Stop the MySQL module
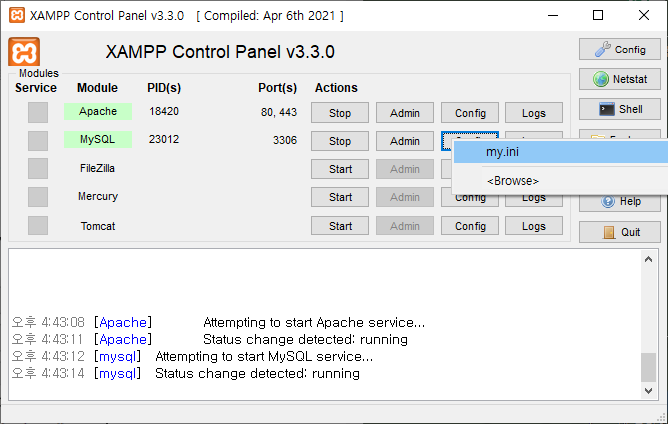Screen dimensions: 668x424 340,141
